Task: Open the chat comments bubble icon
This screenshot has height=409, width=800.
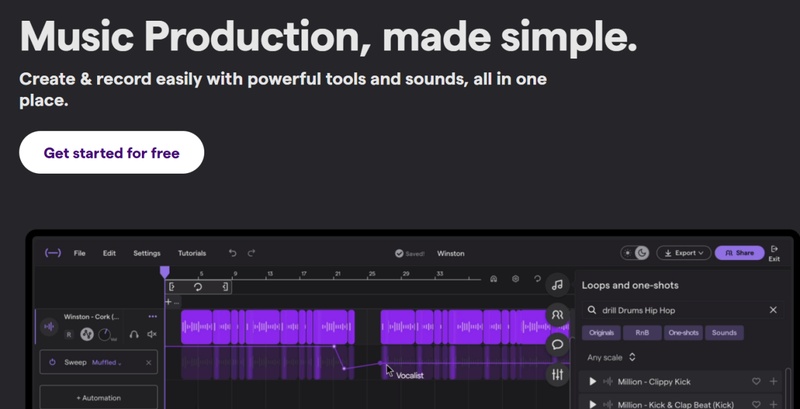Action: (557, 344)
